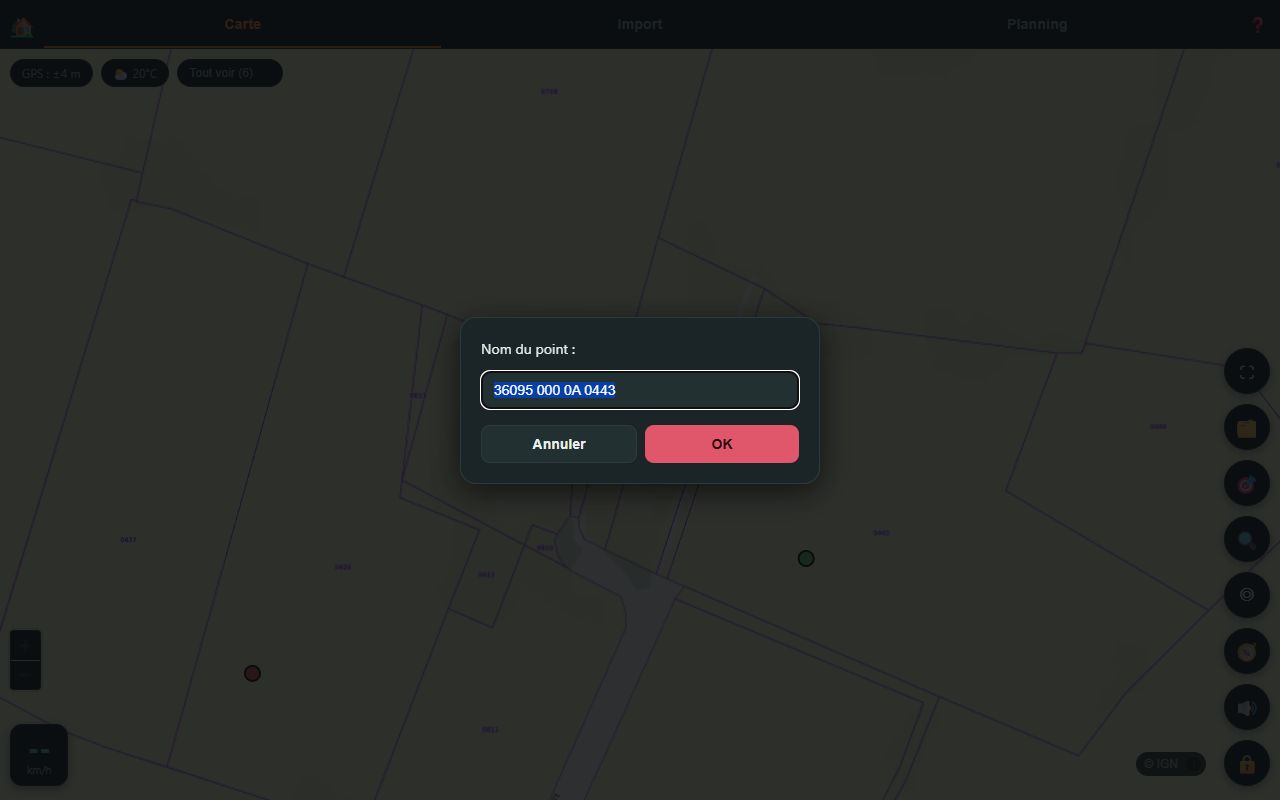Click the green map point marker
Image resolution: width=1280 pixels, height=800 pixels.
tap(806, 559)
